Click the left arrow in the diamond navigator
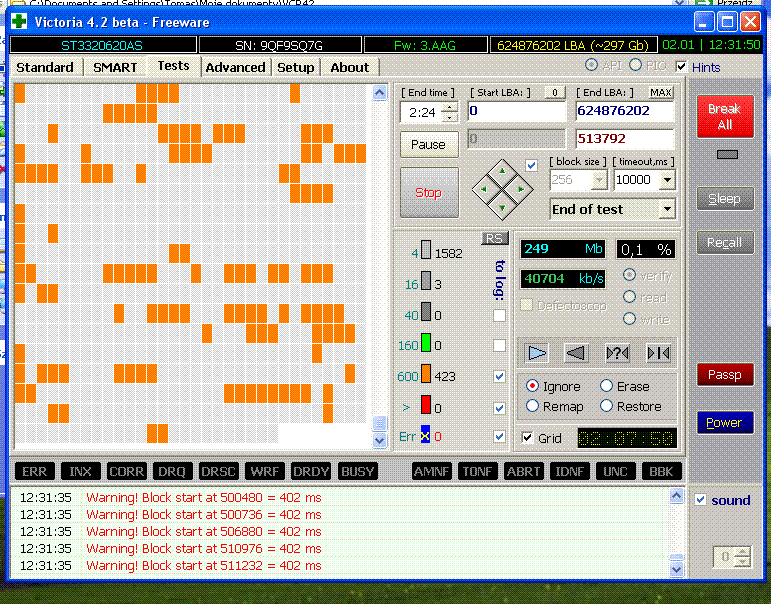 coord(483,189)
